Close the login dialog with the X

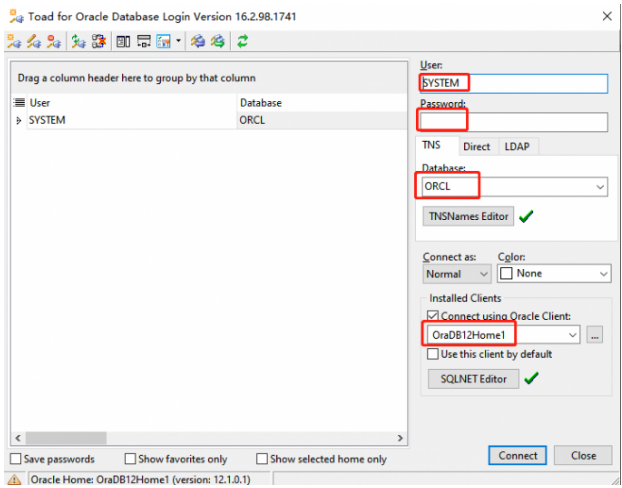point(607,16)
